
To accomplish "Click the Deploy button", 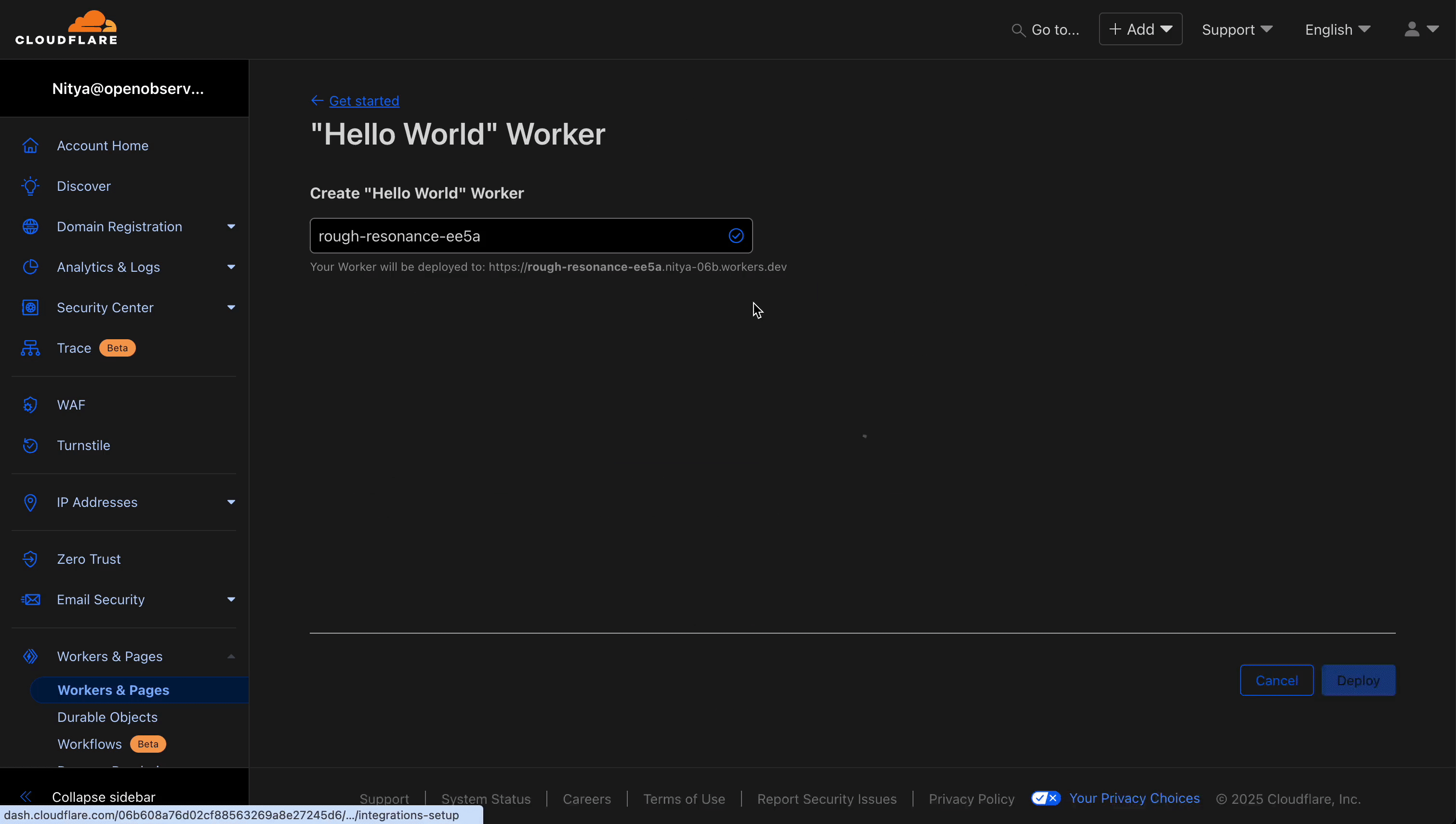I will [x=1359, y=680].
